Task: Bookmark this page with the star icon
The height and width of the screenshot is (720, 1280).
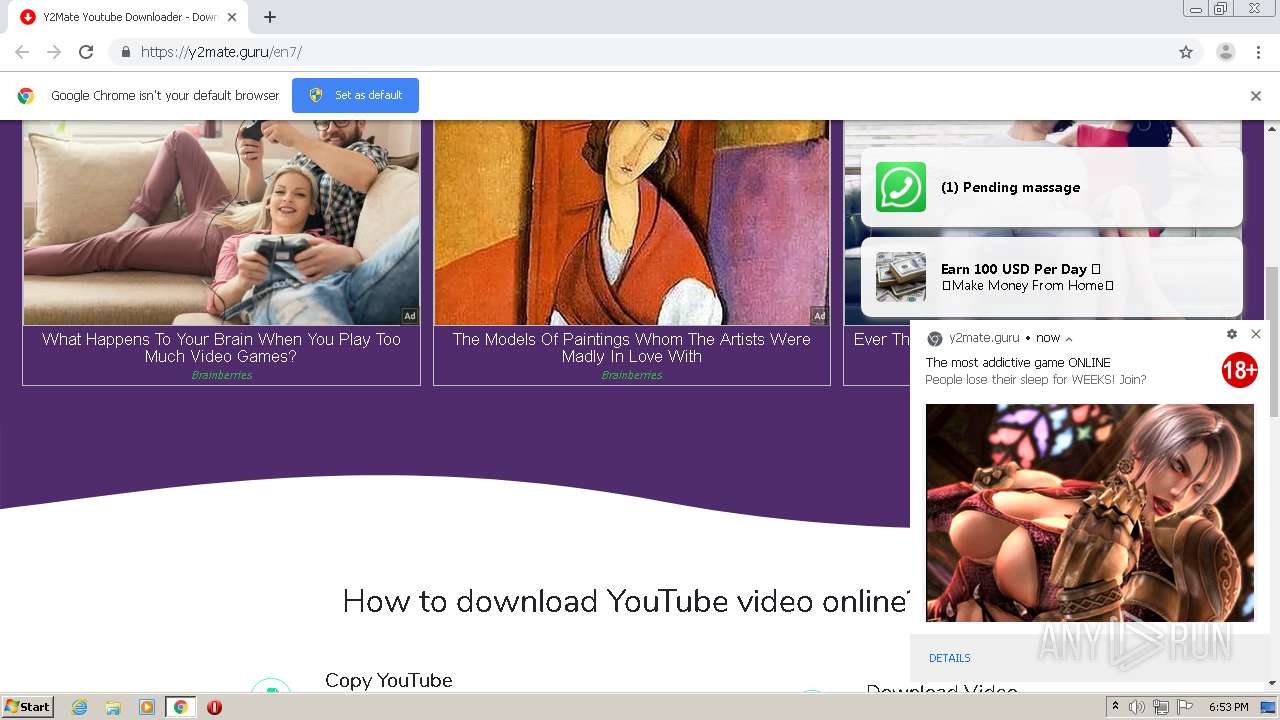Action: pos(1186,52)
